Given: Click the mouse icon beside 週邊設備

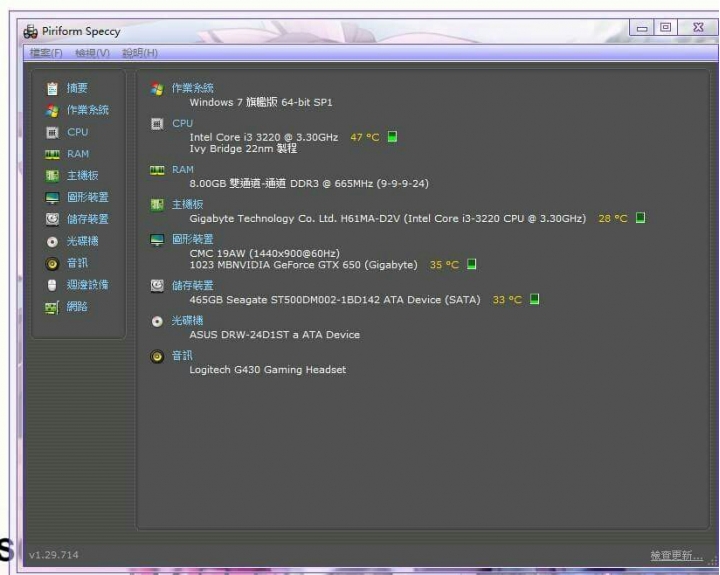Looking at the screenshot, I should [x=52, y=285].
